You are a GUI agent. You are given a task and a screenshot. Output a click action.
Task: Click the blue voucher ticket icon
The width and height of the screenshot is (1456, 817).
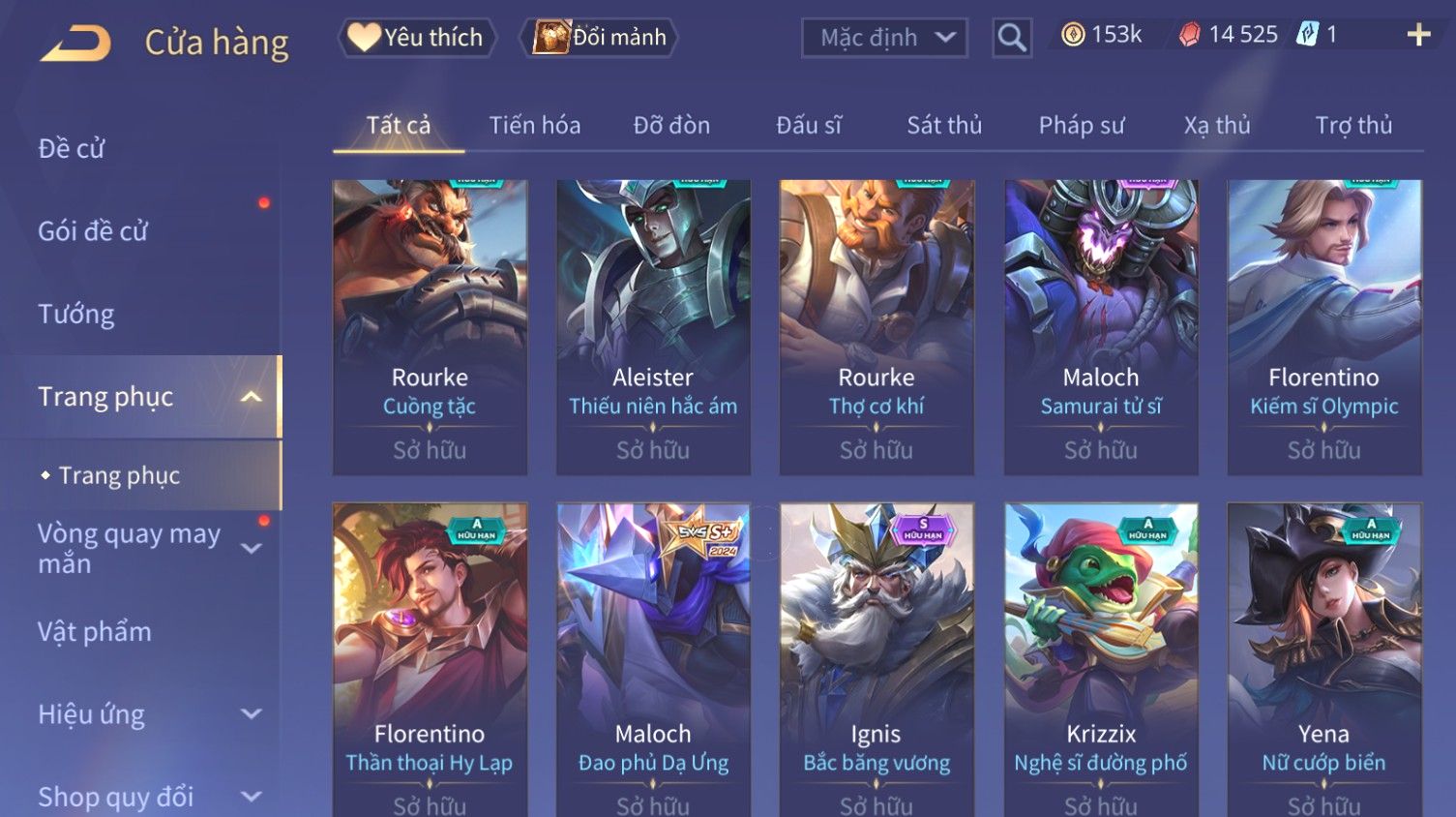1307,35
